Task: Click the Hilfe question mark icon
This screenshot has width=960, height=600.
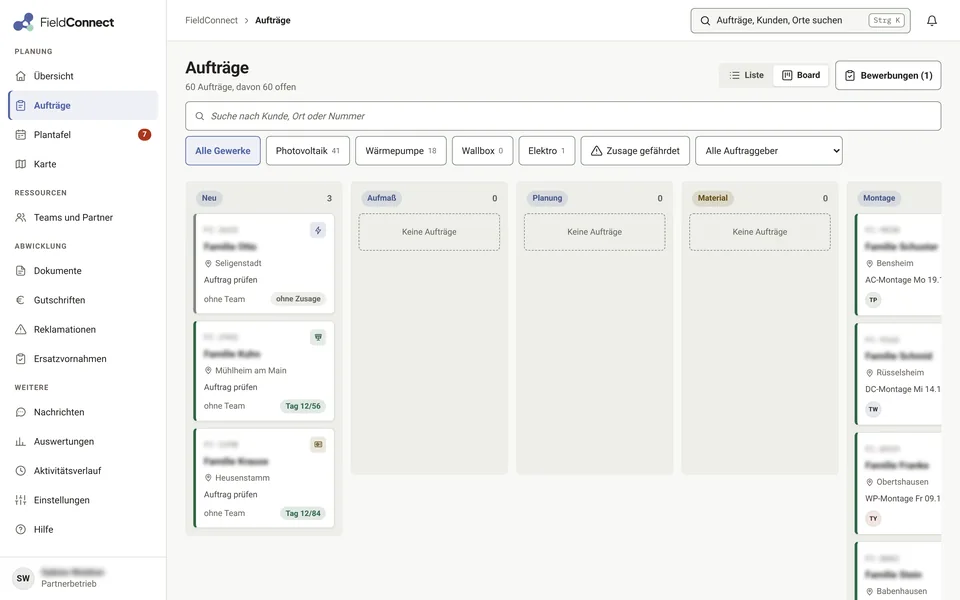Action: [21, 530]
